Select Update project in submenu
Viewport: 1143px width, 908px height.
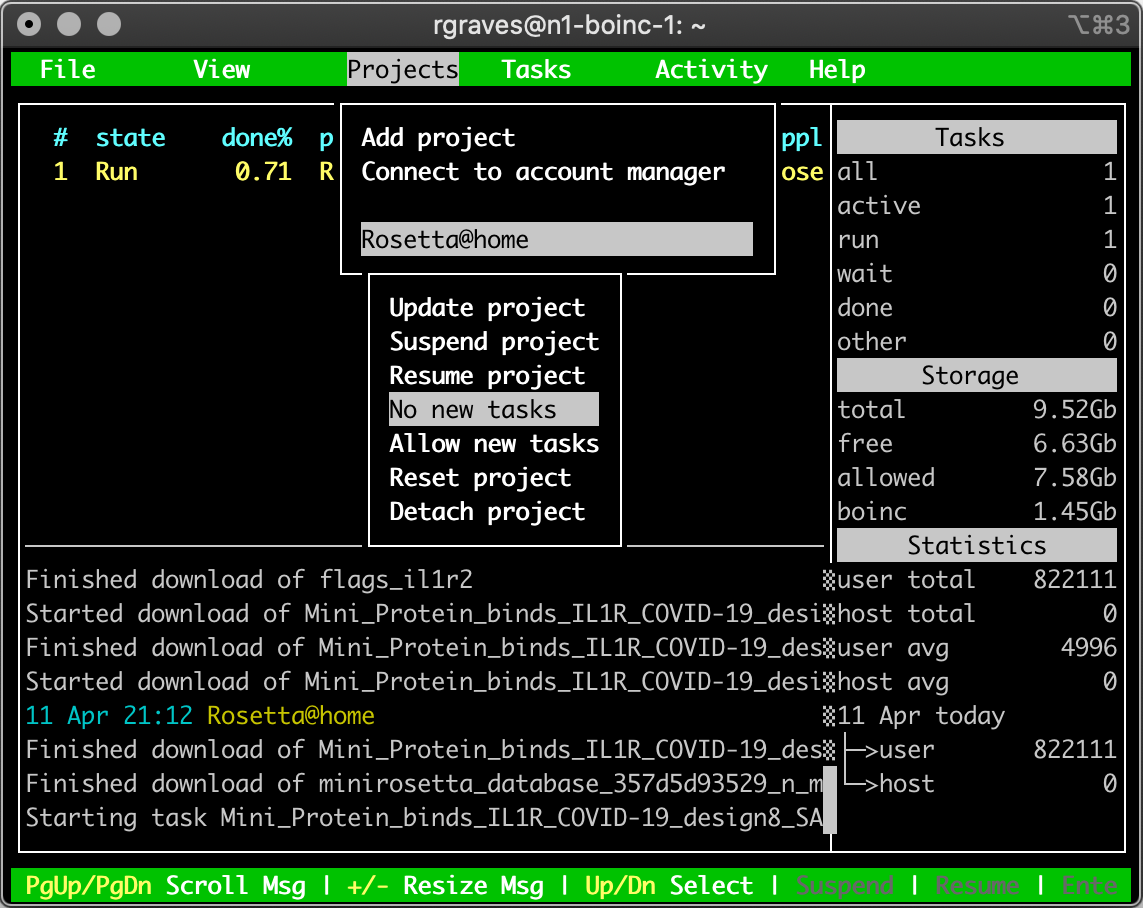coord(487,308)
